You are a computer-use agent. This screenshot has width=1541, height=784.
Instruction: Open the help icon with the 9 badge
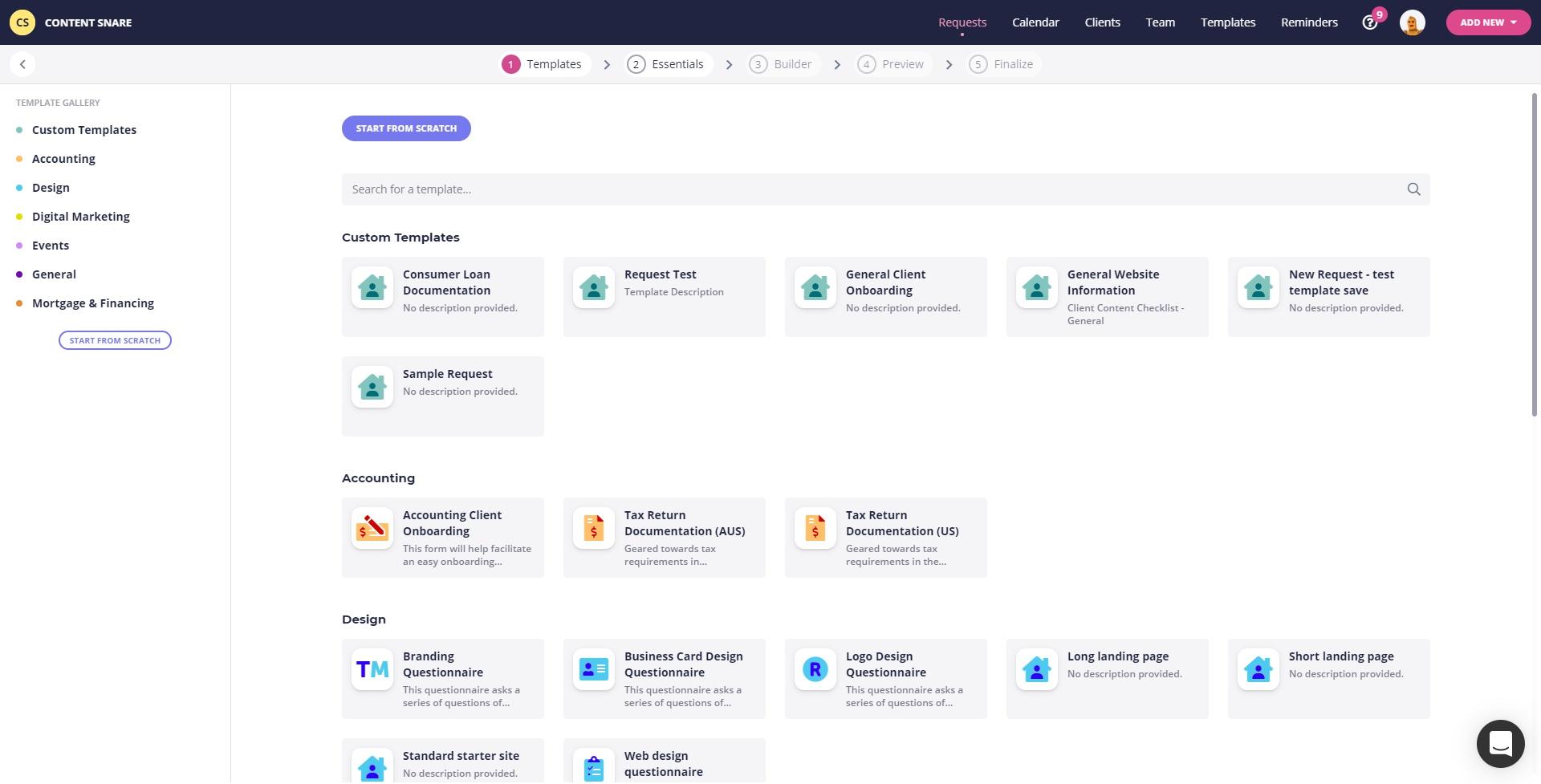click(x=1370, y=22)
